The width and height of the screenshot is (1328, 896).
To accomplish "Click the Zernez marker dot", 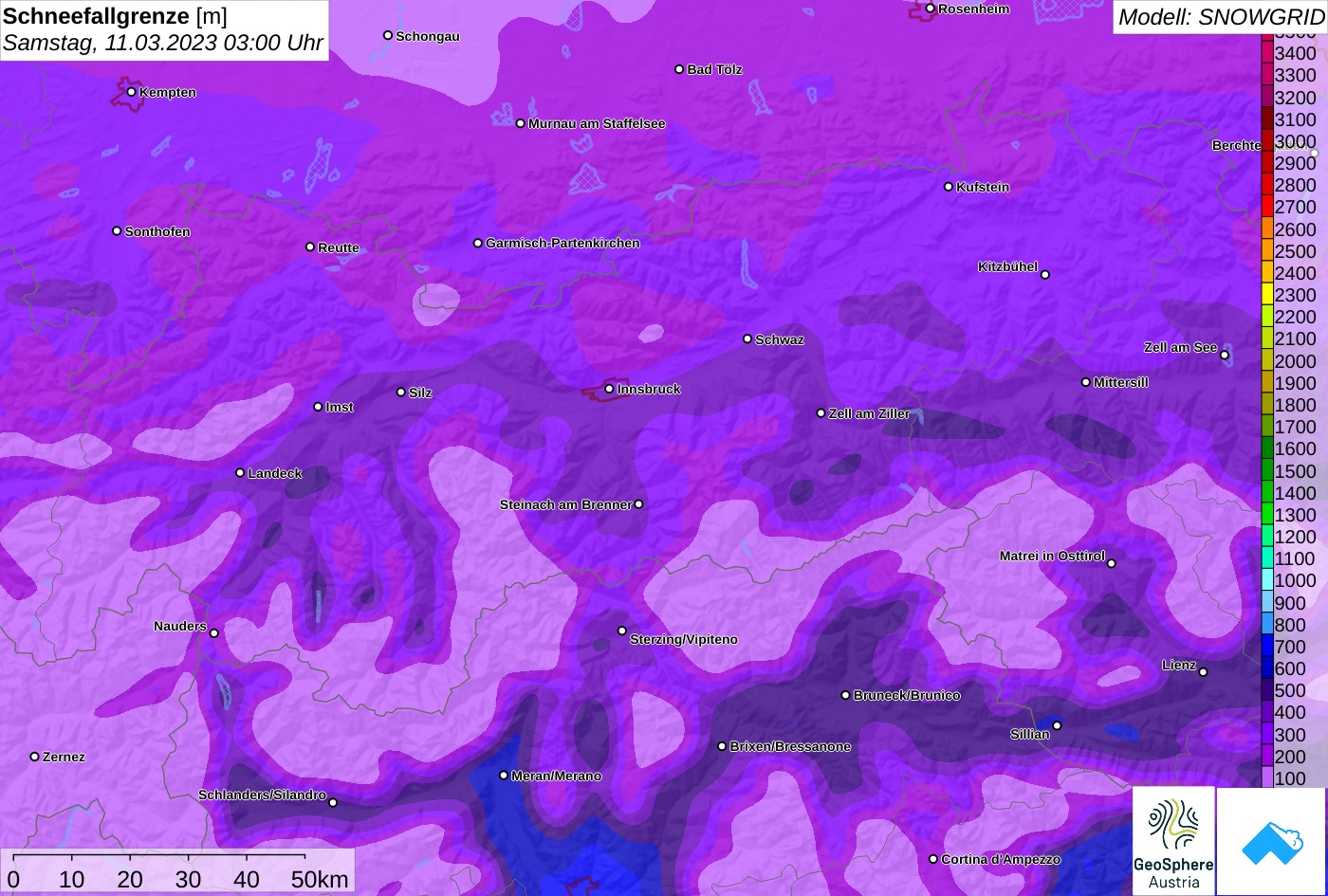I will coord(34,757).
